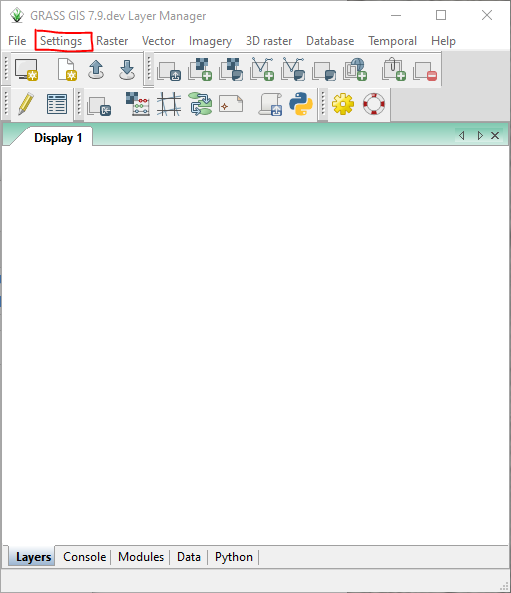511x593 pixels.
Task: Switch to the Data tab
Action: point(189,557)
